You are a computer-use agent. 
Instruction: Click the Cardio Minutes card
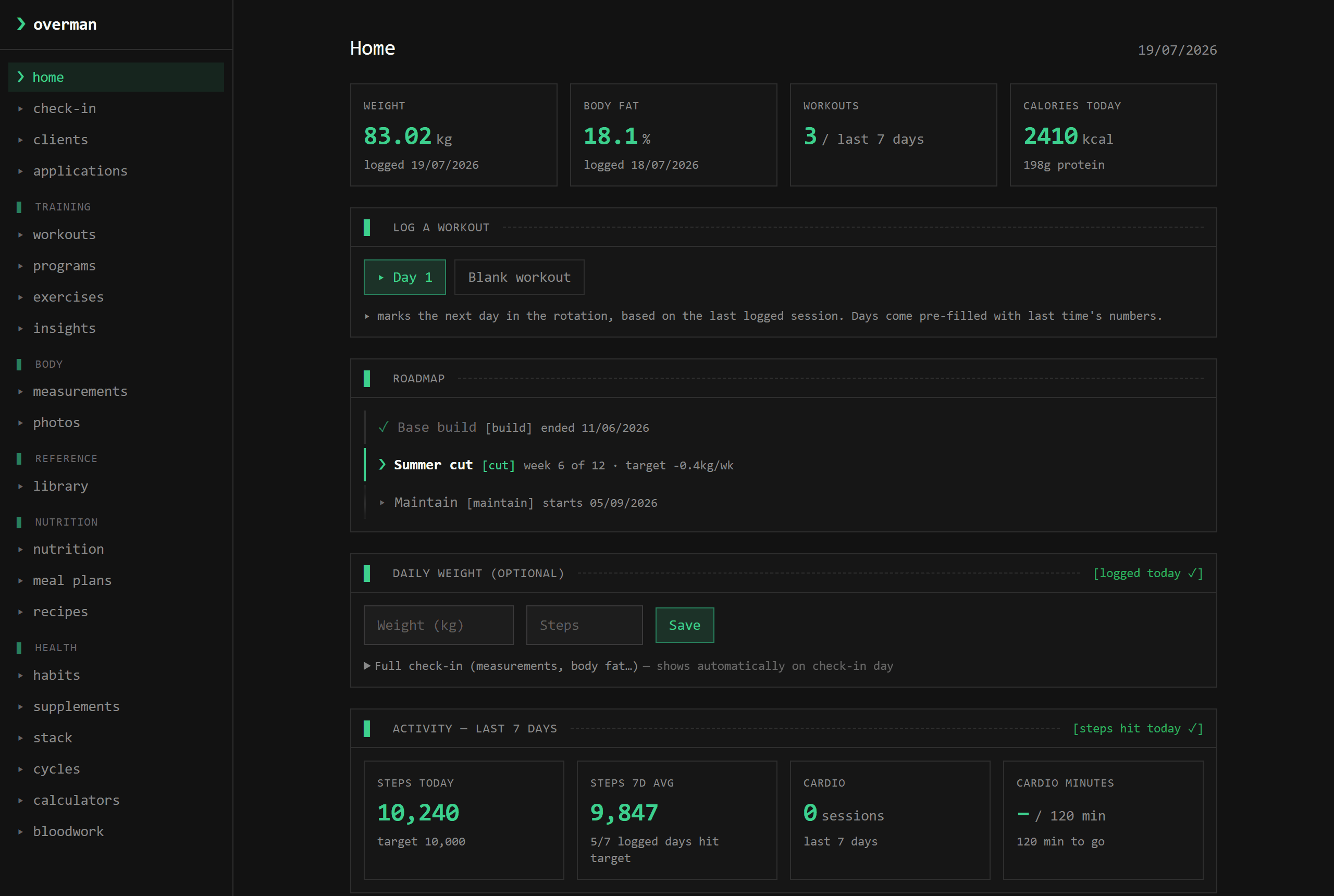(1103, 820)
